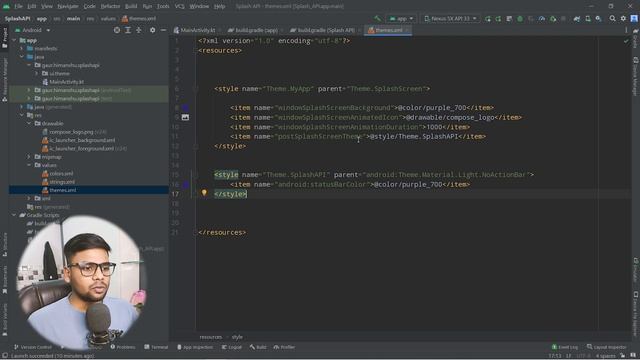Click the user account avatar icon
This screenshot has height=360, width=640.
pos(634,18)
